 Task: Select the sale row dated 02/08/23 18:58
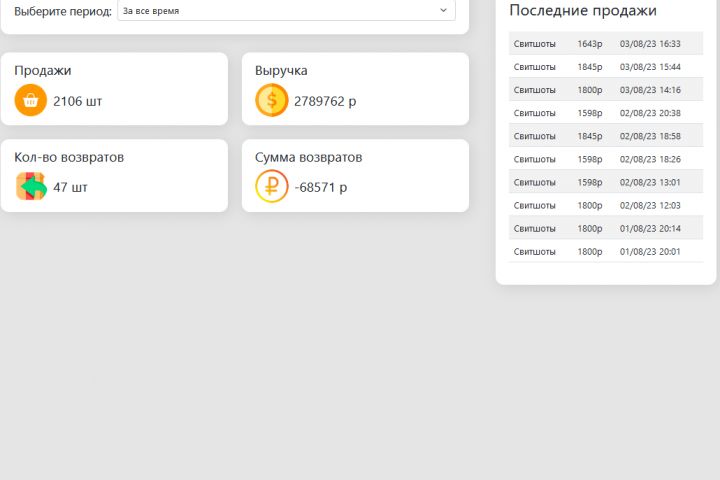point(606,136)
